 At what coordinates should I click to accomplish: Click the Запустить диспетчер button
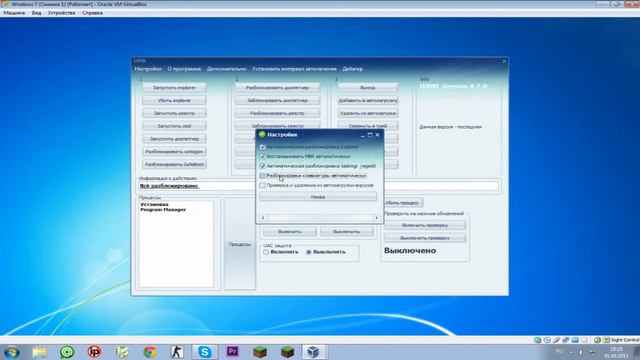click(x=174, y=139)
